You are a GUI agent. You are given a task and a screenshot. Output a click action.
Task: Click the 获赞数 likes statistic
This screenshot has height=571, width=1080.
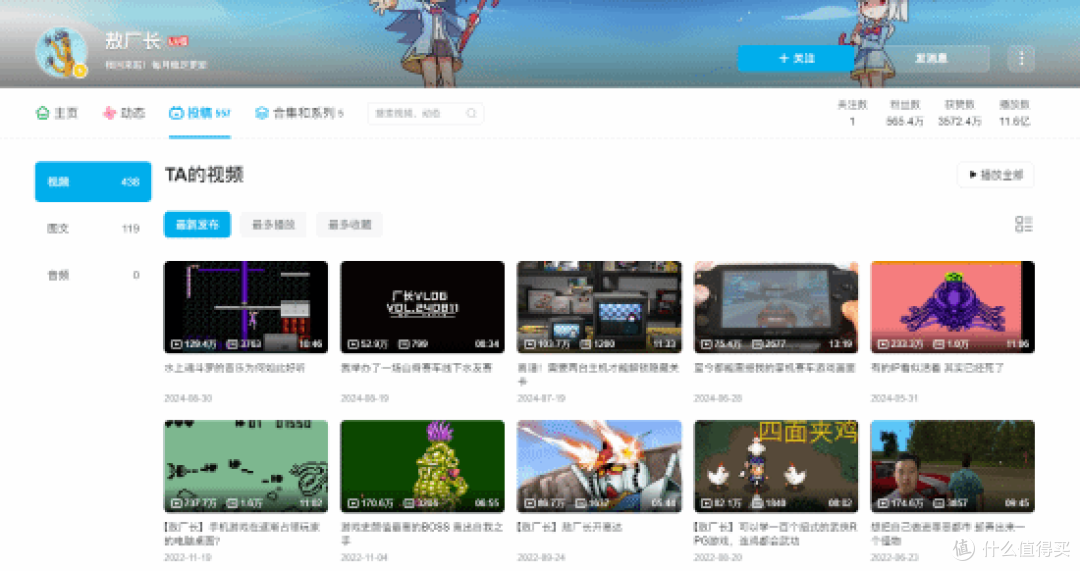click(959, 113)
